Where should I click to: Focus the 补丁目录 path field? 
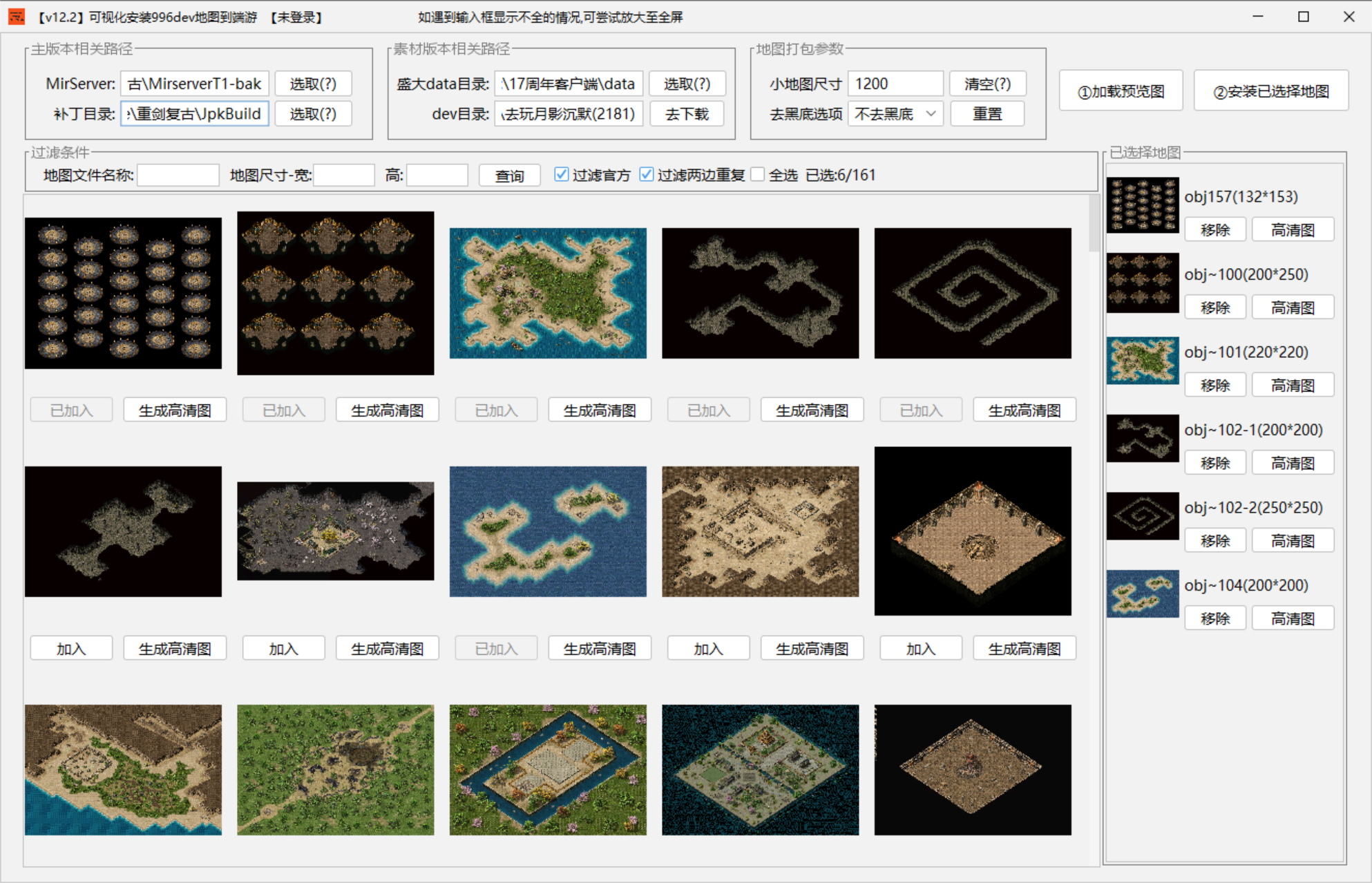pos(194,114)
